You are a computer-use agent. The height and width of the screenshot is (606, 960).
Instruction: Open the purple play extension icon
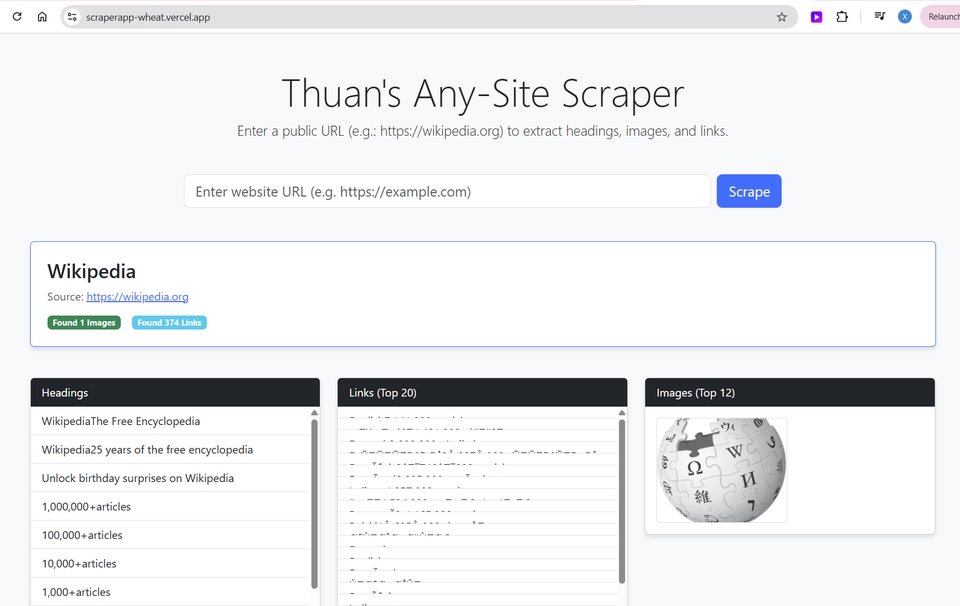coord(816,17)
